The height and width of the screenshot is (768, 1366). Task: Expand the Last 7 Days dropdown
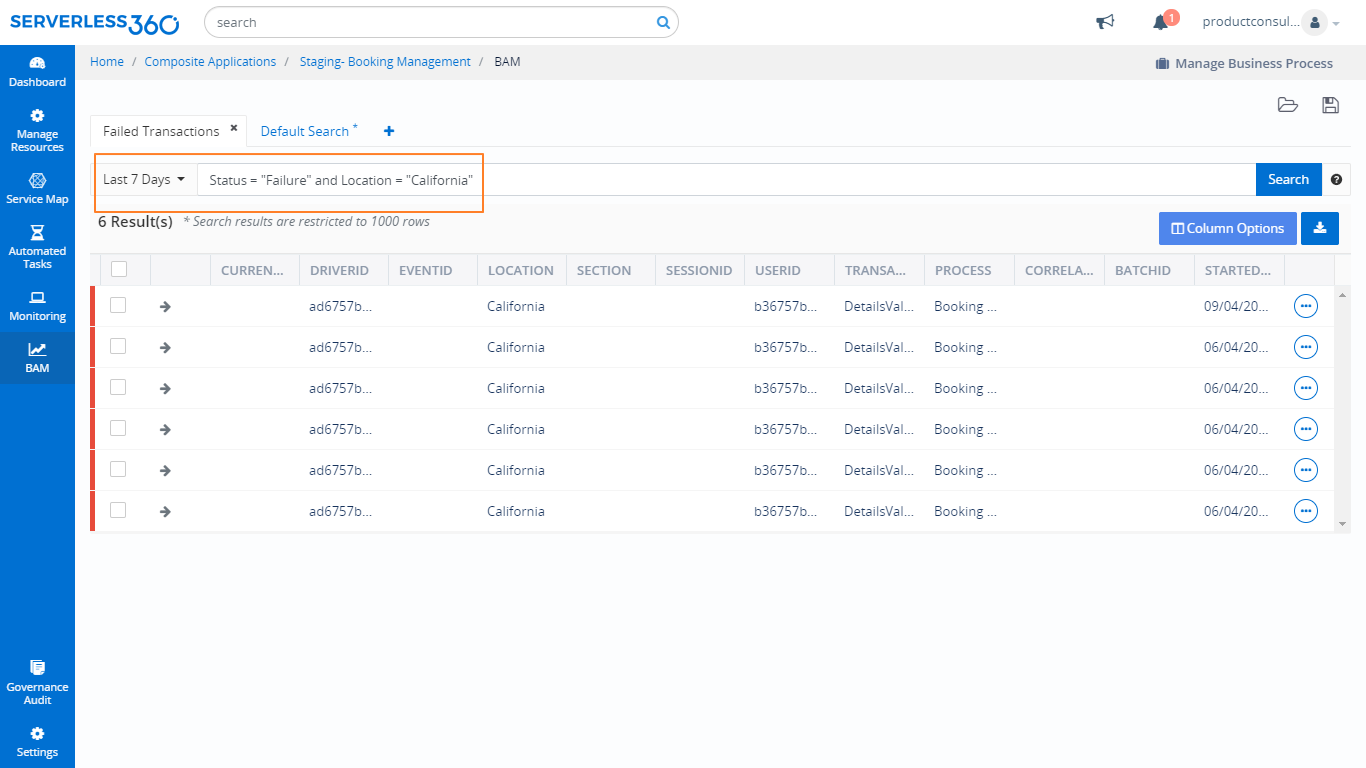(144, 180)
